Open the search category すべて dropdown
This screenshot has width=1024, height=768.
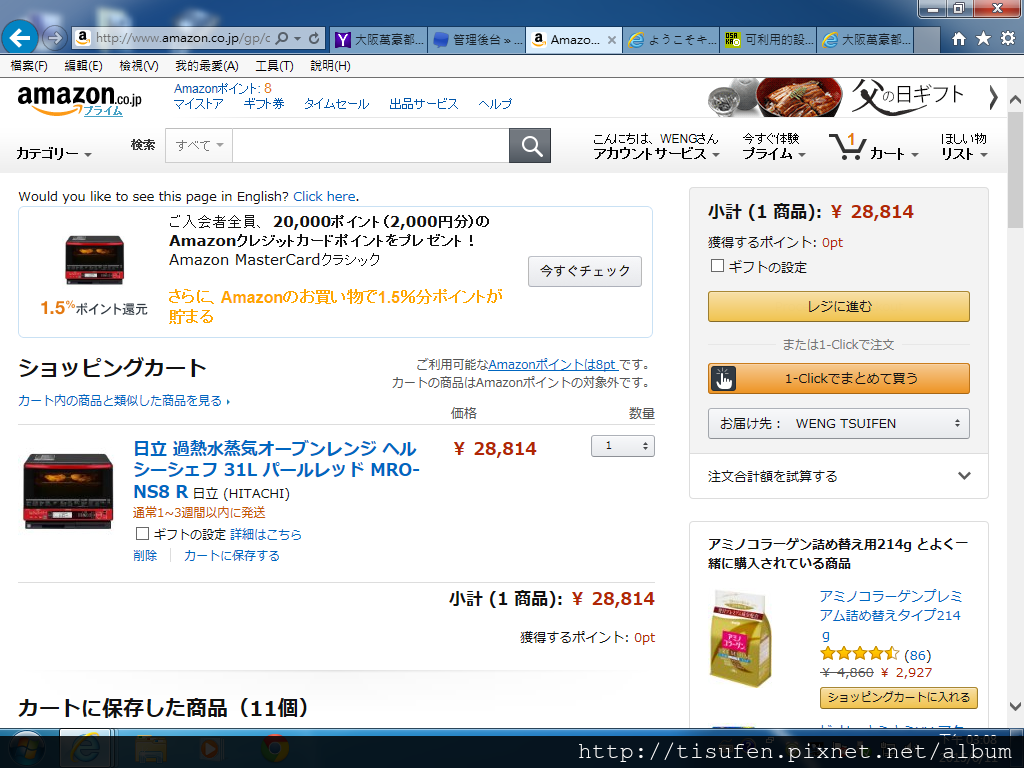pos(199,146)
